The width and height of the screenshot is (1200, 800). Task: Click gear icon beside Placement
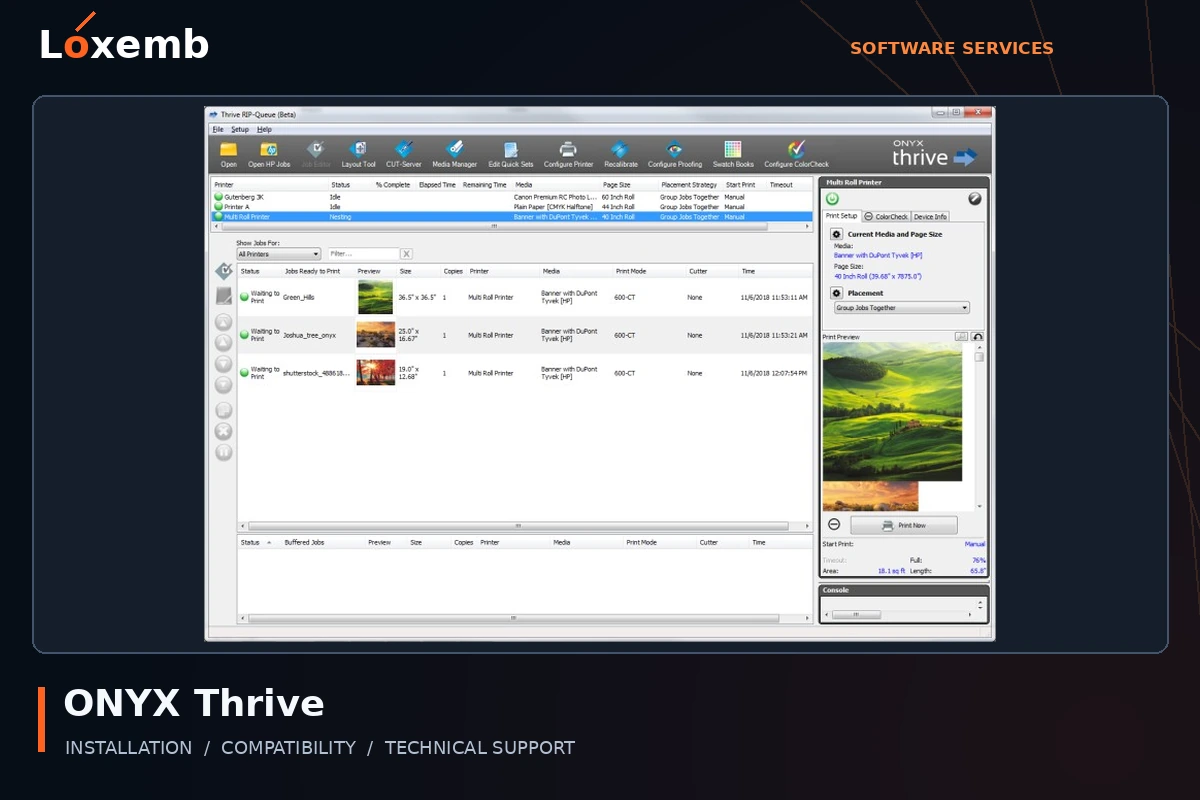837,293
